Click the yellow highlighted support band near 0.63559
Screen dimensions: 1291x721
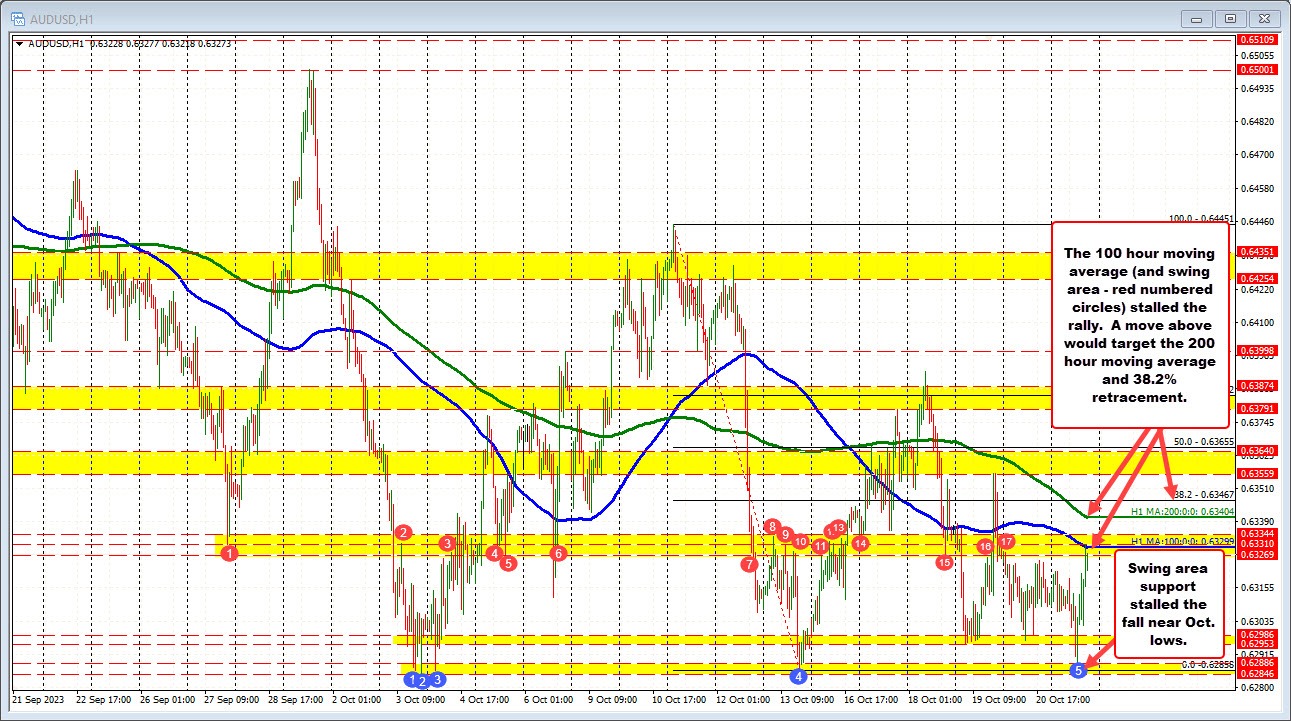pos(600,465)
